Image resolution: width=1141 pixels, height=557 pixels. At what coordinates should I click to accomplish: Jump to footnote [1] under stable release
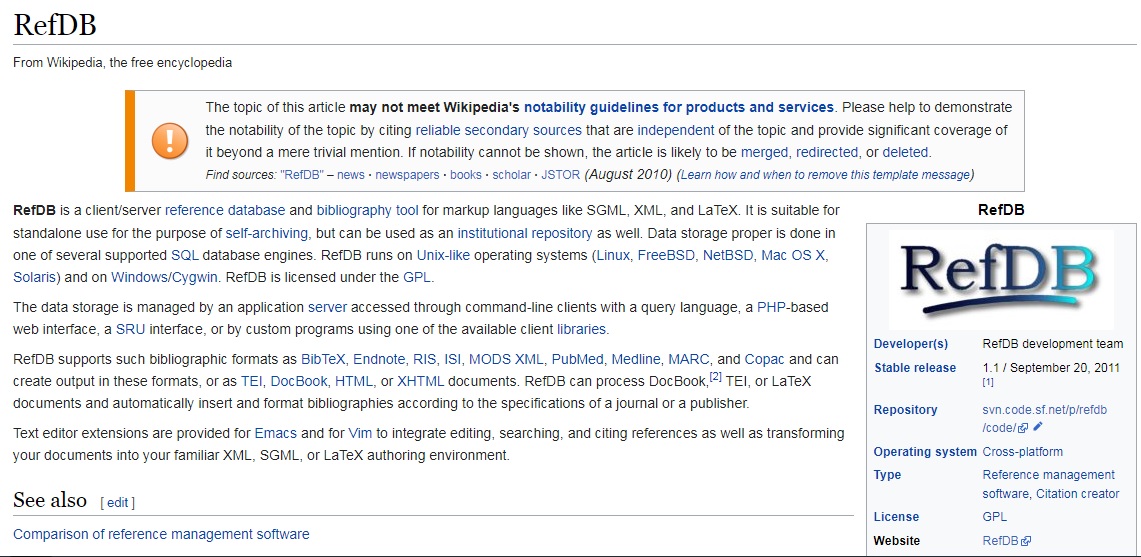987,382
